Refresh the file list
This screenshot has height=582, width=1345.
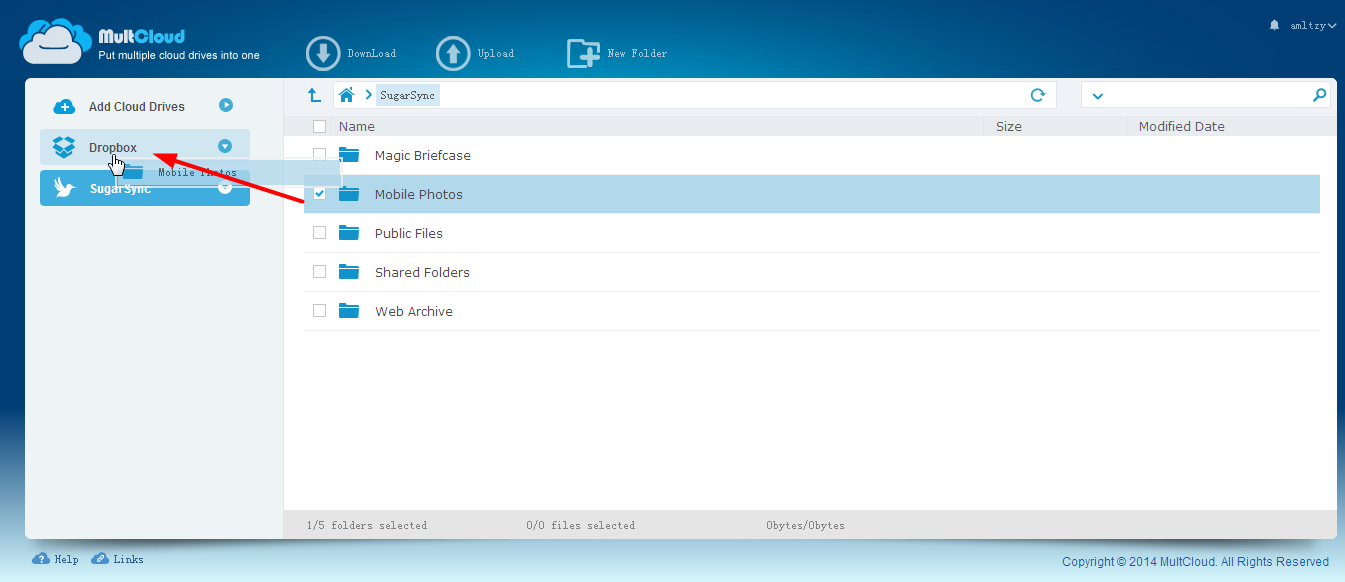[x=1038, y=95]
